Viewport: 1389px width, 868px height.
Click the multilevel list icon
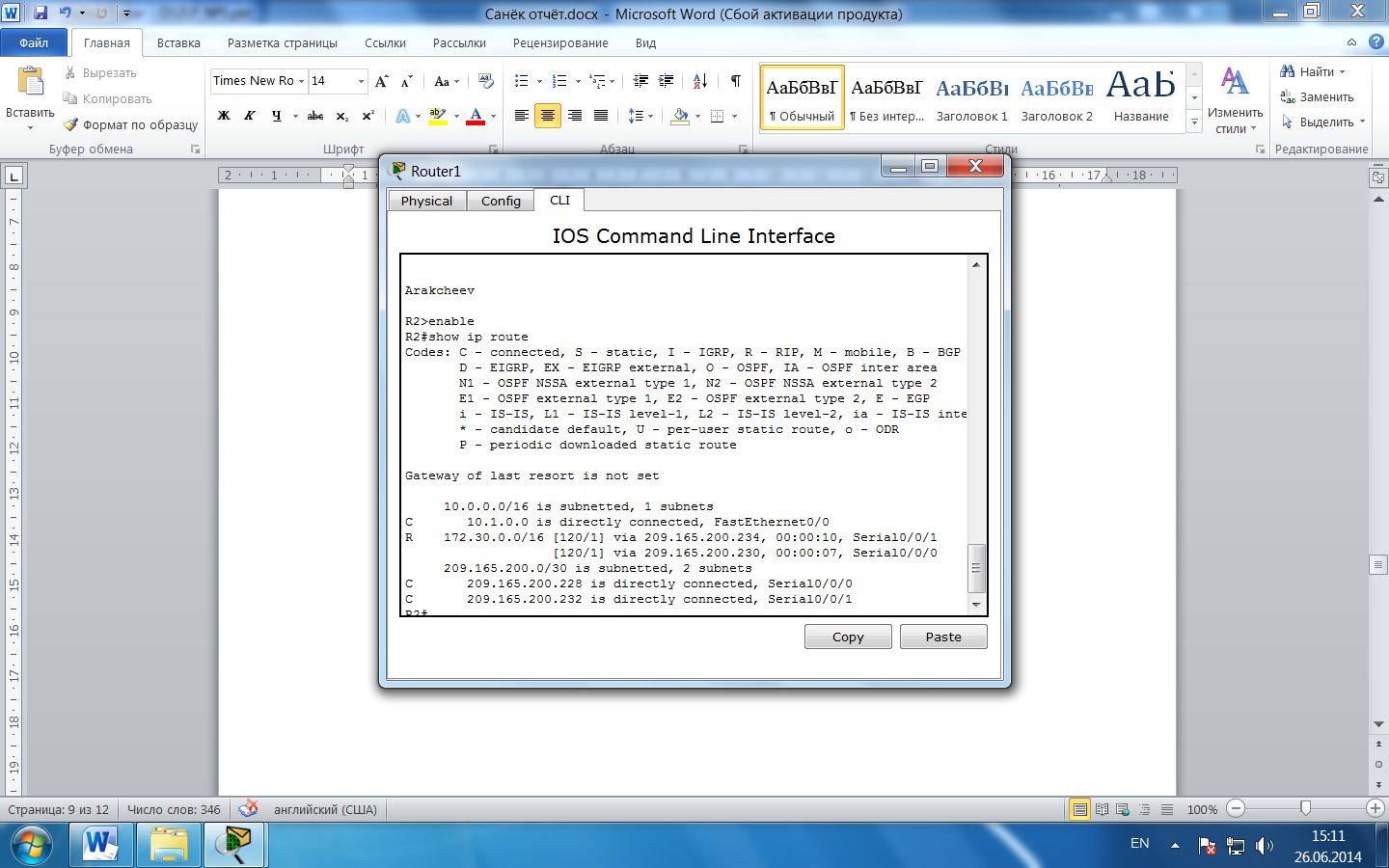(x=598, y=81)
